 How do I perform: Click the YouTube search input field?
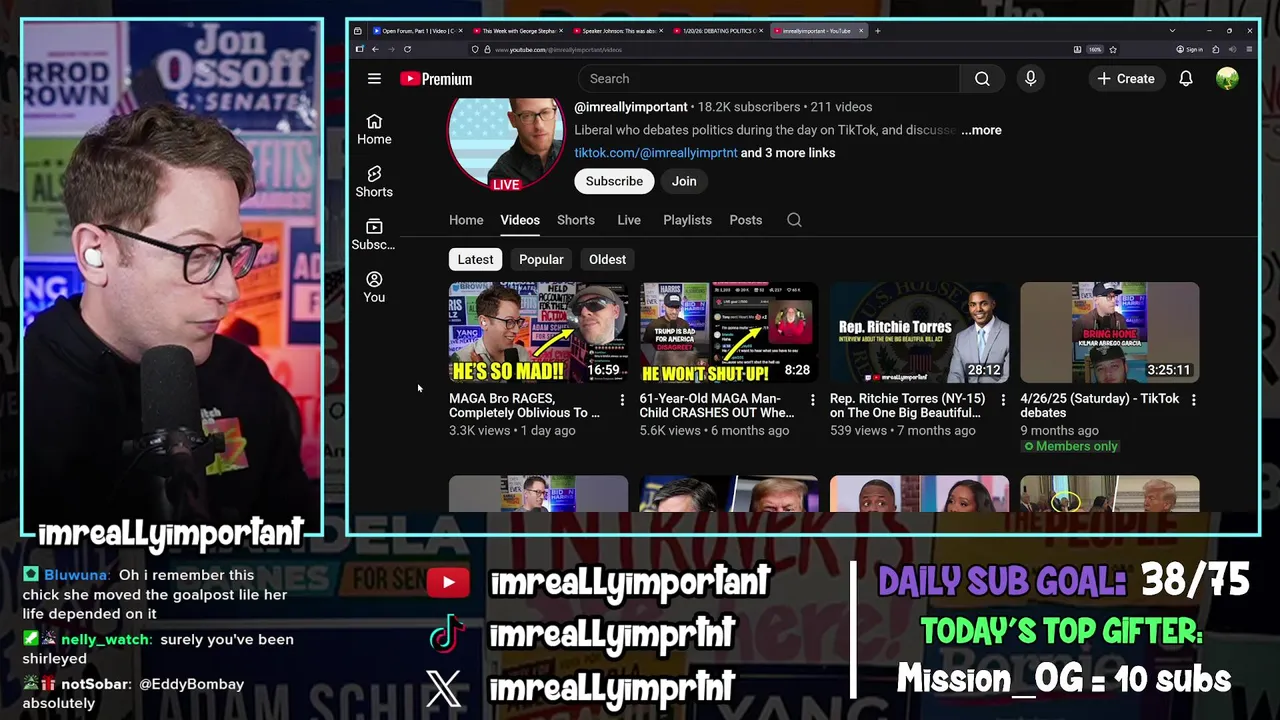point(769,79)
